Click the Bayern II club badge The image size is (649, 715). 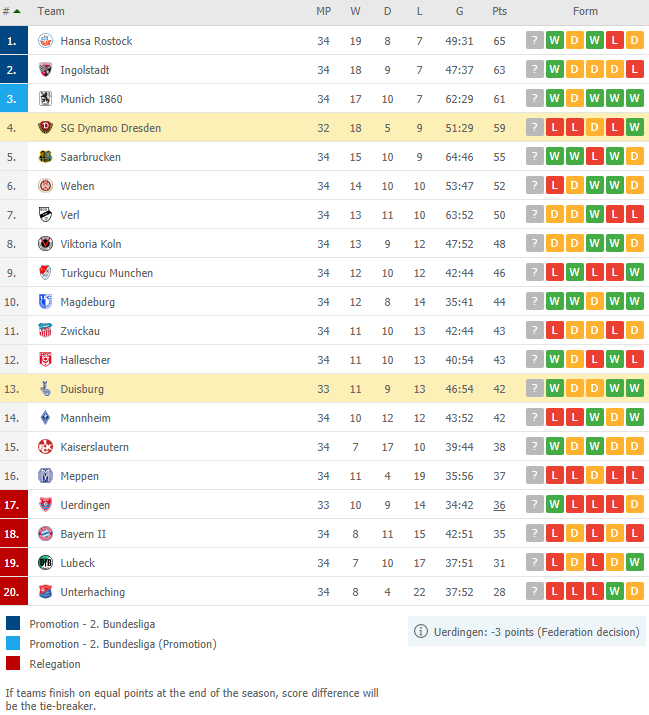pos(45,534)
